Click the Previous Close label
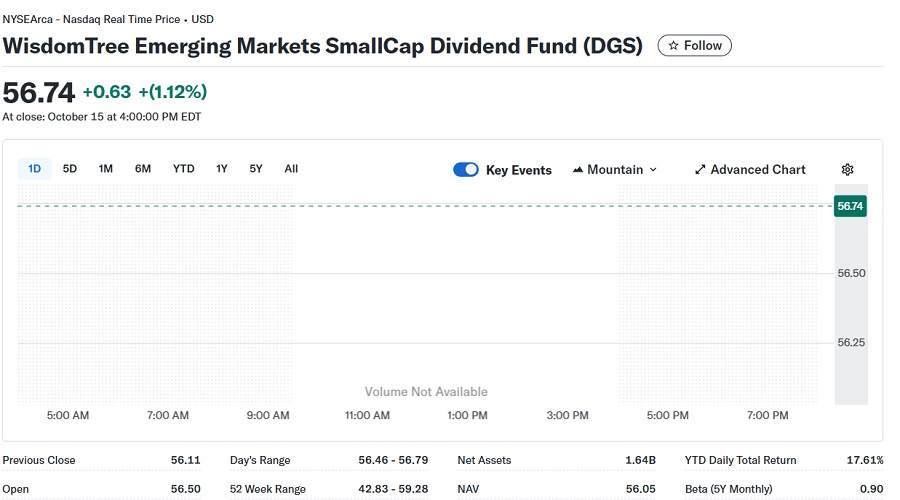This screenshot has height=500, width=900. [x=39, y=460]
